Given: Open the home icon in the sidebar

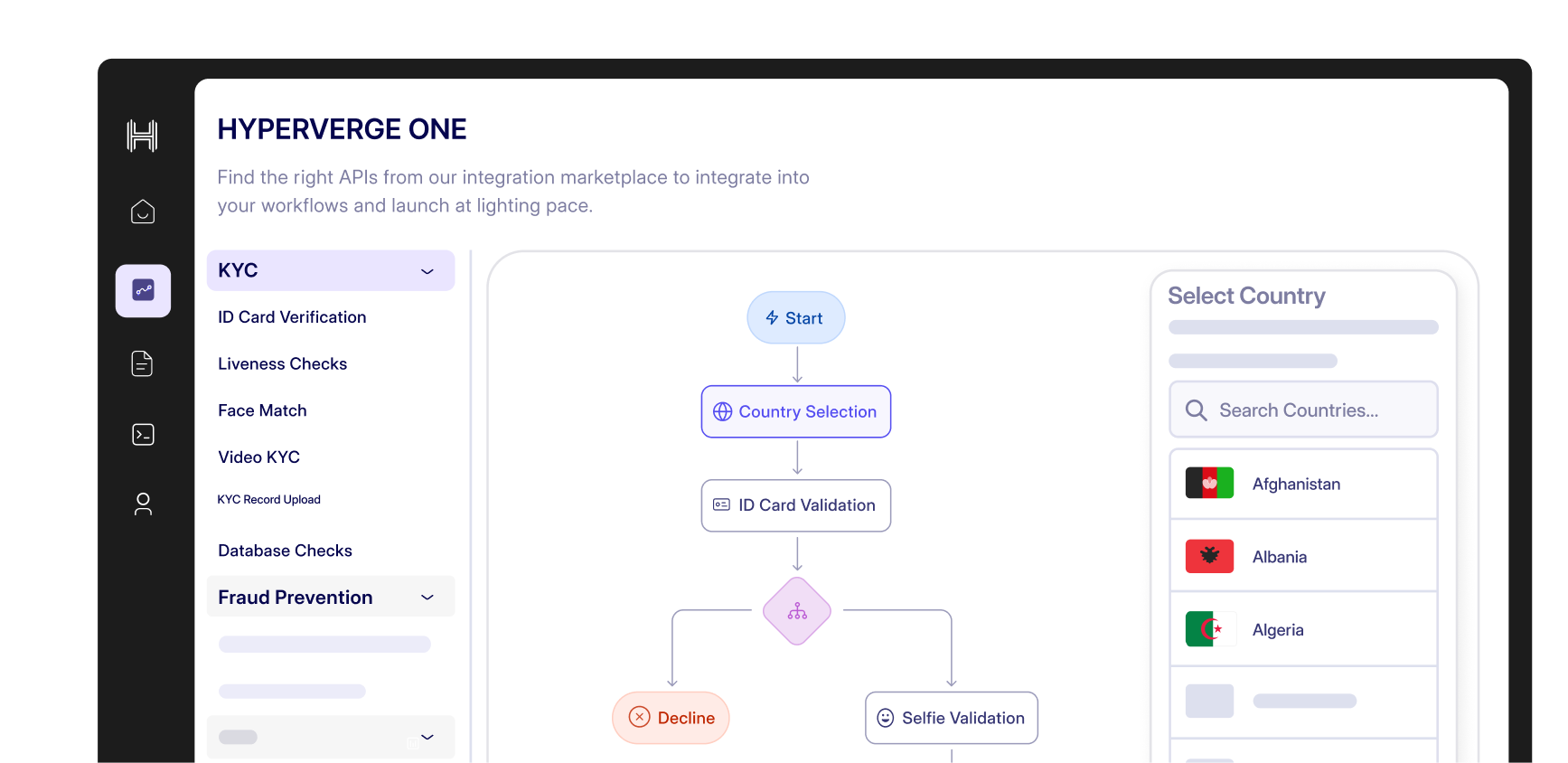Looking at the screenshot, I should pos(143,212).
